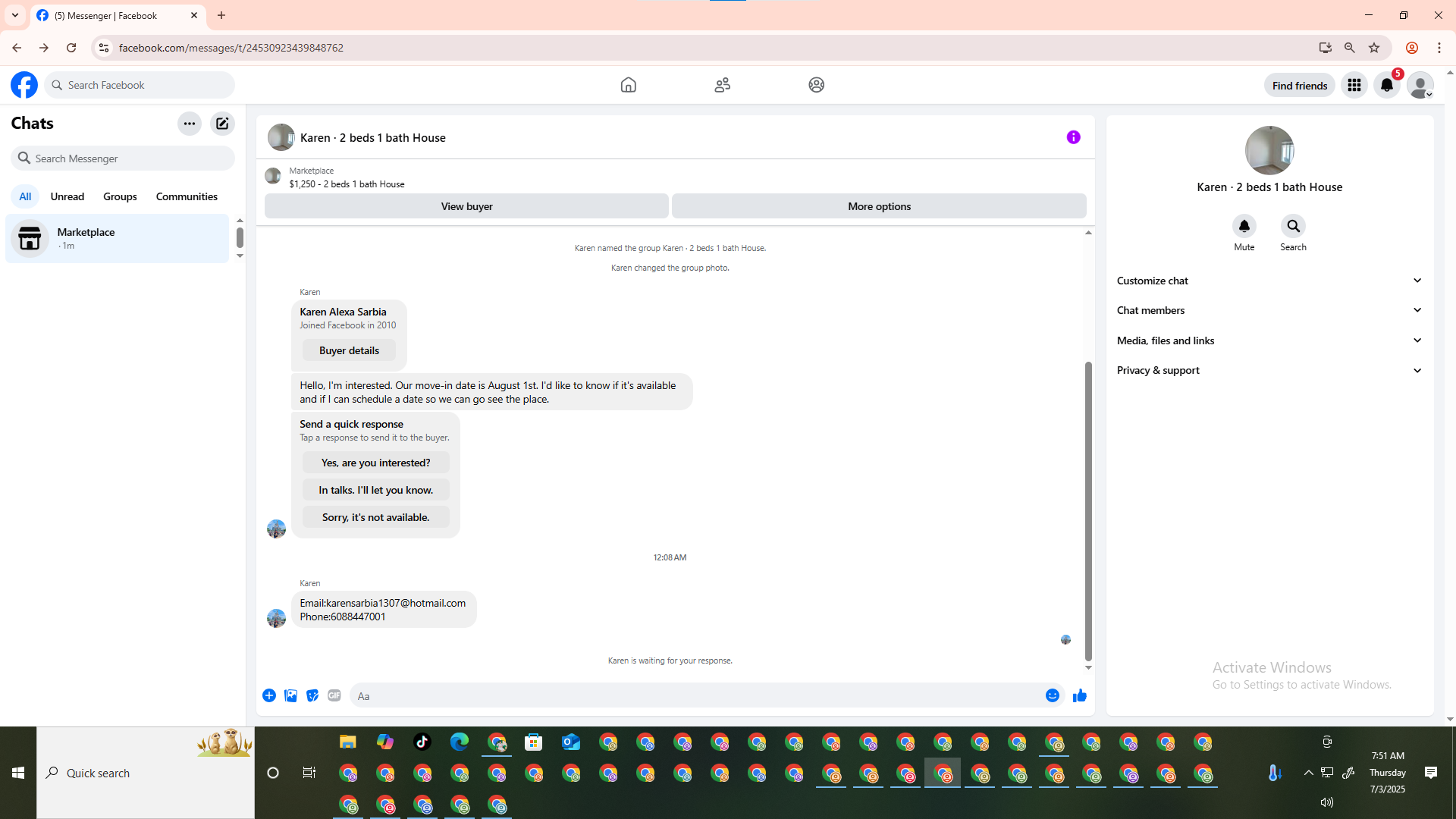
Task: Open more actions plus icon
Action: coord(269,695)
